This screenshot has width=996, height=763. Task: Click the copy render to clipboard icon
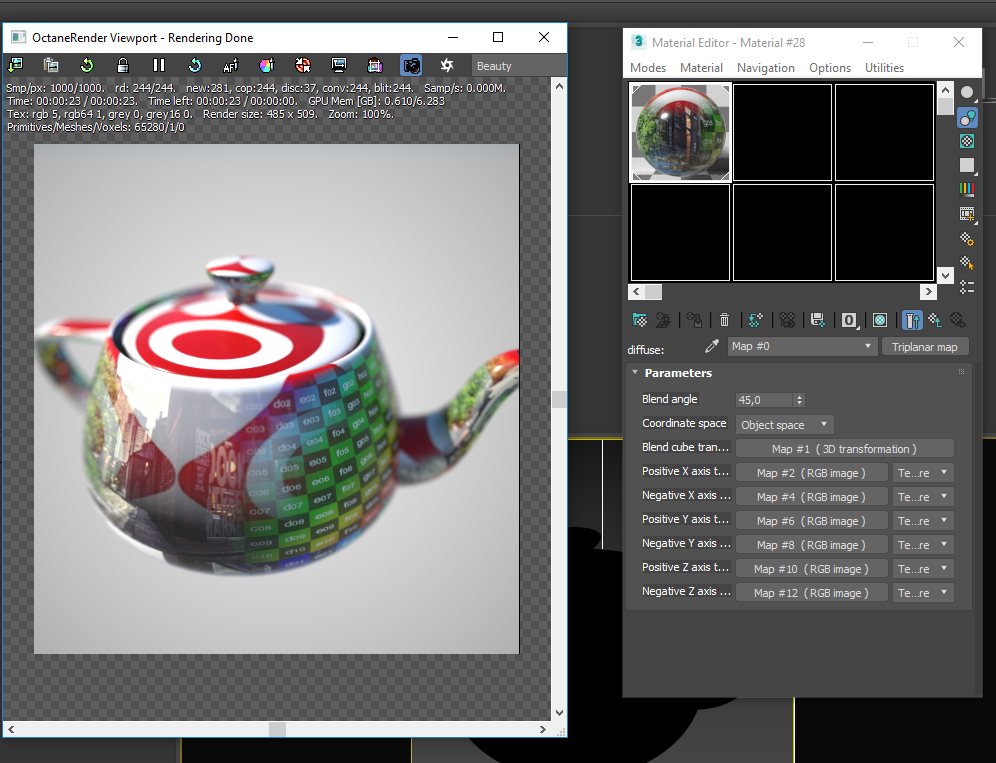point(51,65)
